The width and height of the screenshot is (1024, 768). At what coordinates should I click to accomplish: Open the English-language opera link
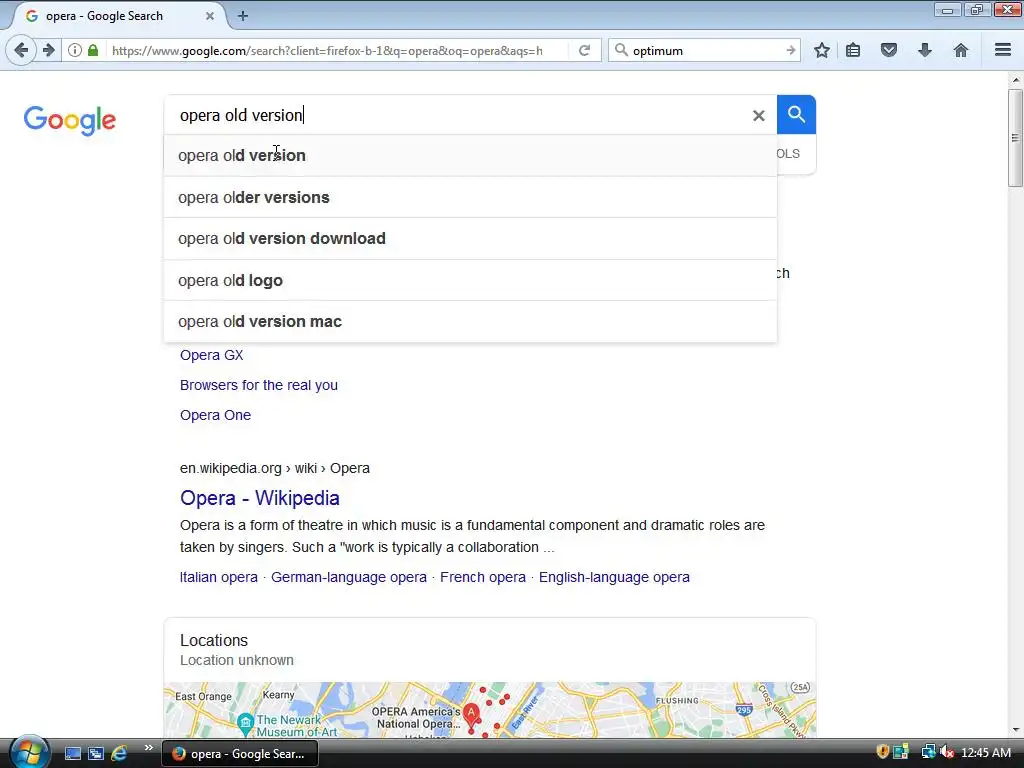(614, 577)
